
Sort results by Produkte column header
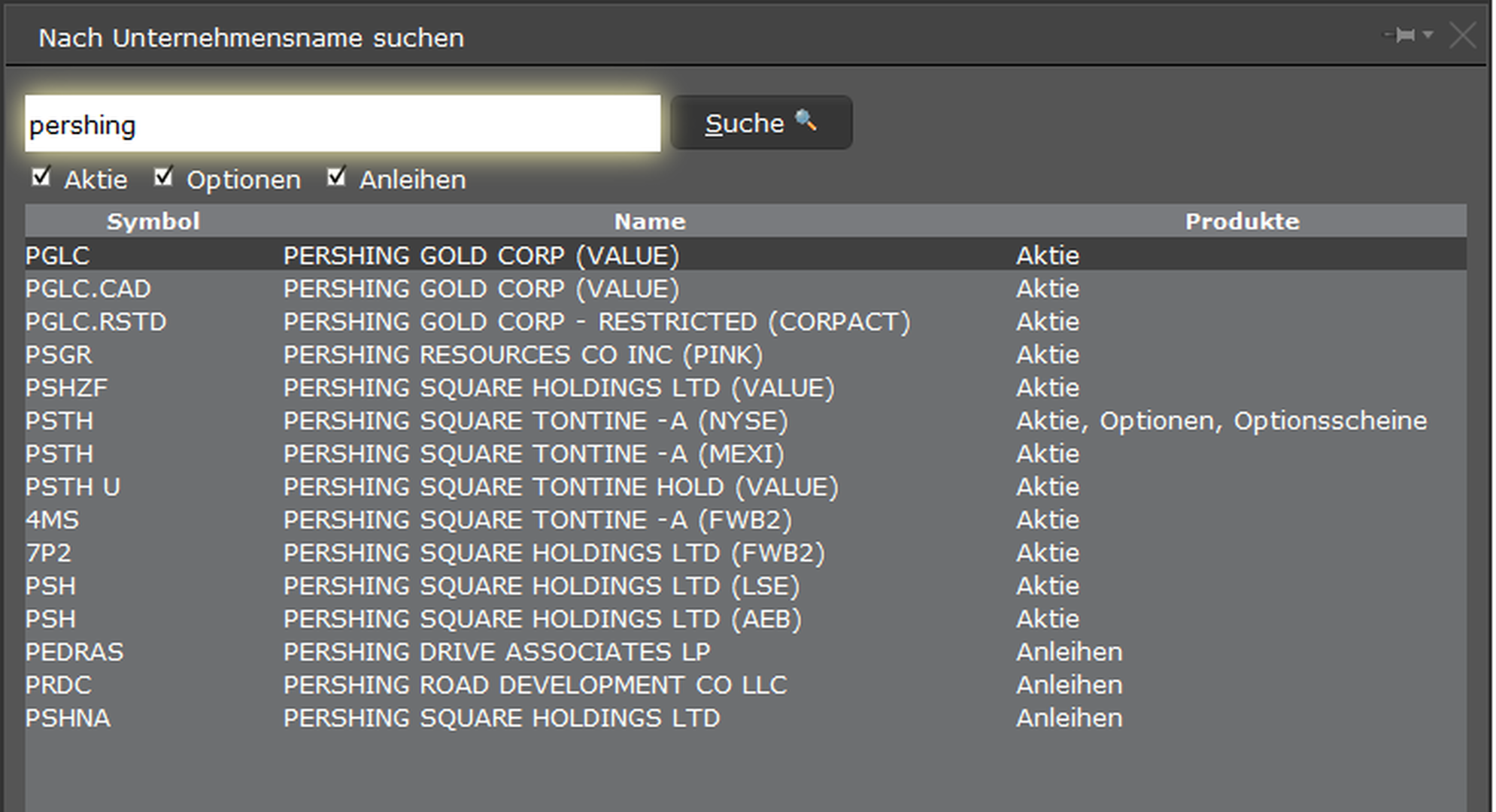point(1242,221)
